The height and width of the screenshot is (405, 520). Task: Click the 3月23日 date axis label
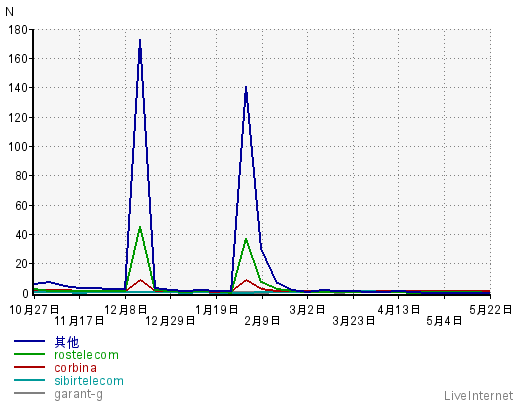[354, 321]
